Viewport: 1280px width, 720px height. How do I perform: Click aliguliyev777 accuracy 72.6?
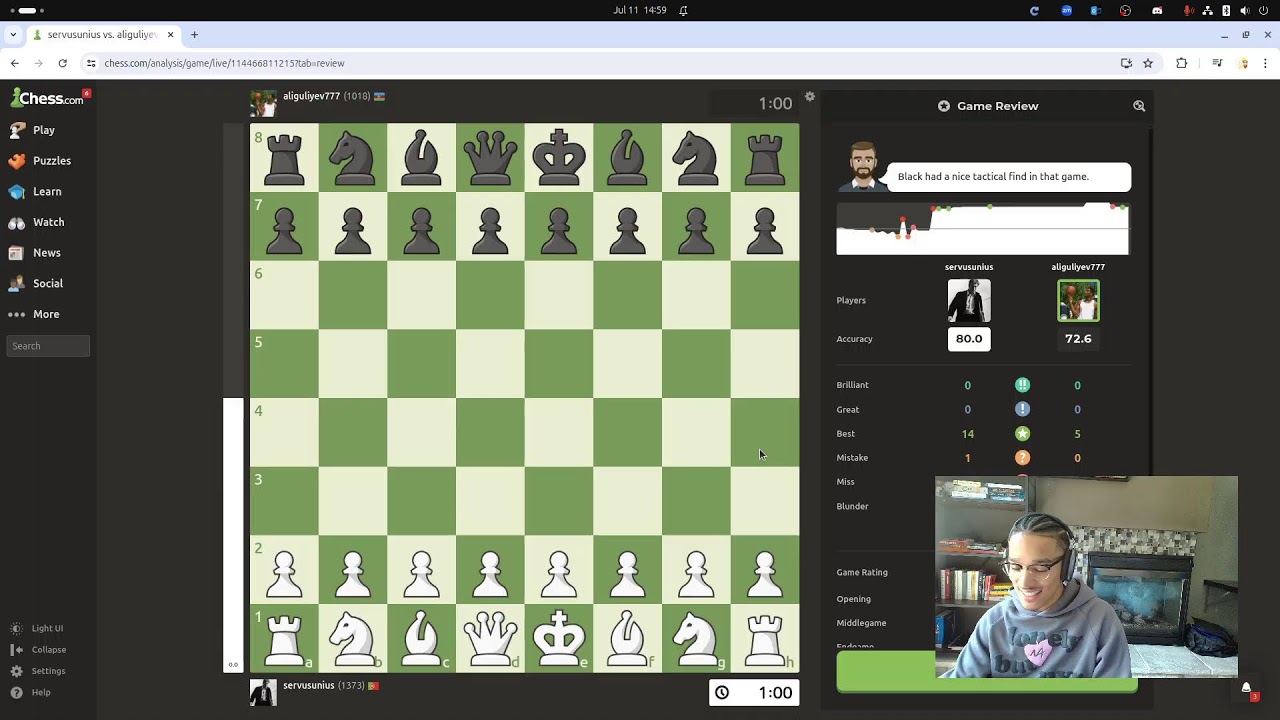pyautogui.click(x=1078, y=339)
